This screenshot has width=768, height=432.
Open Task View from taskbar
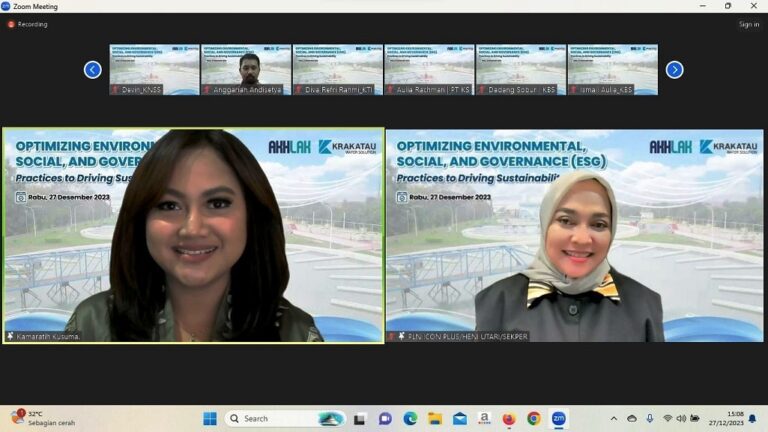tap(360, 419)
